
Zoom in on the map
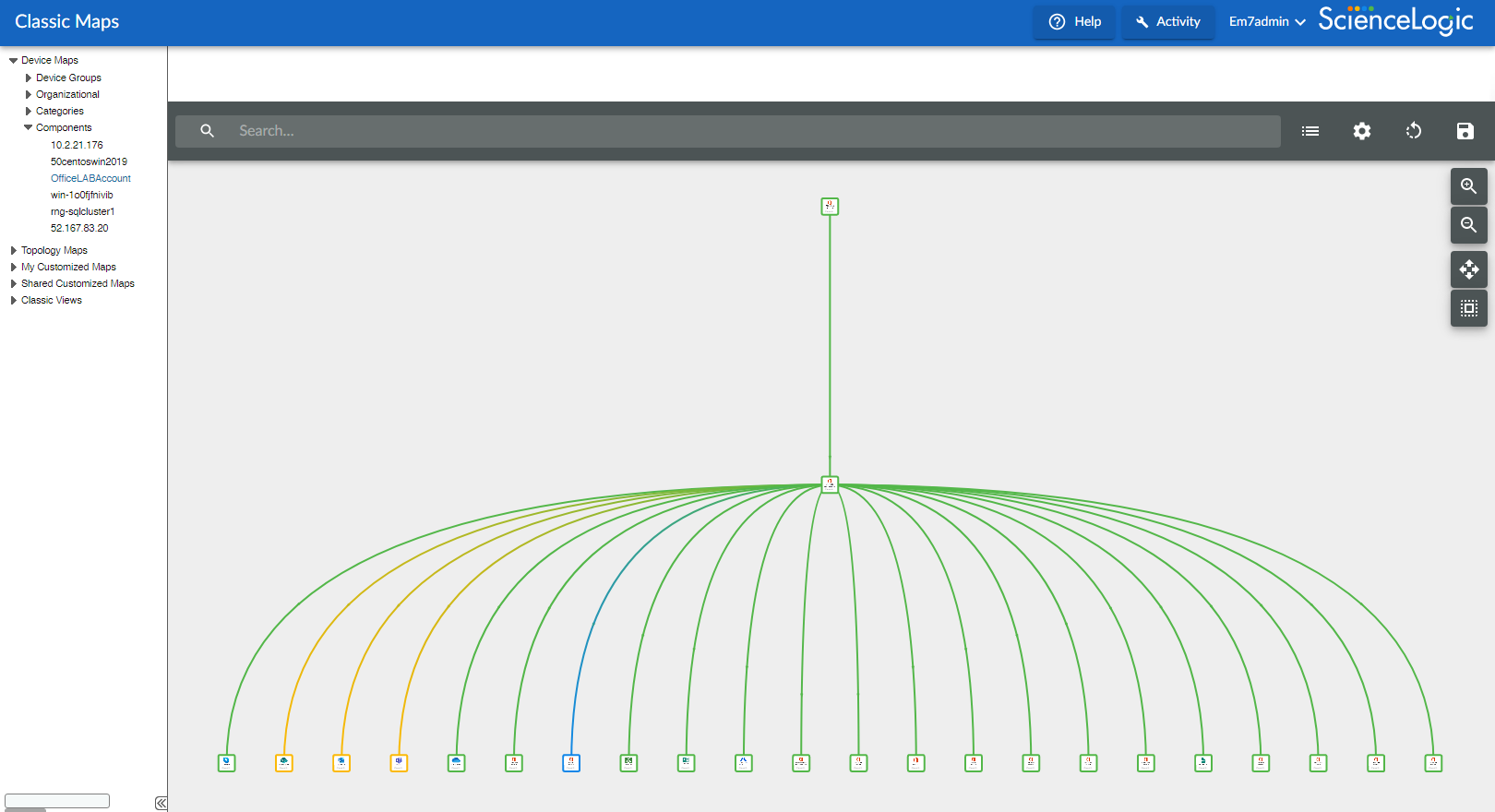pyautogui.click(x=1469, y=186)
